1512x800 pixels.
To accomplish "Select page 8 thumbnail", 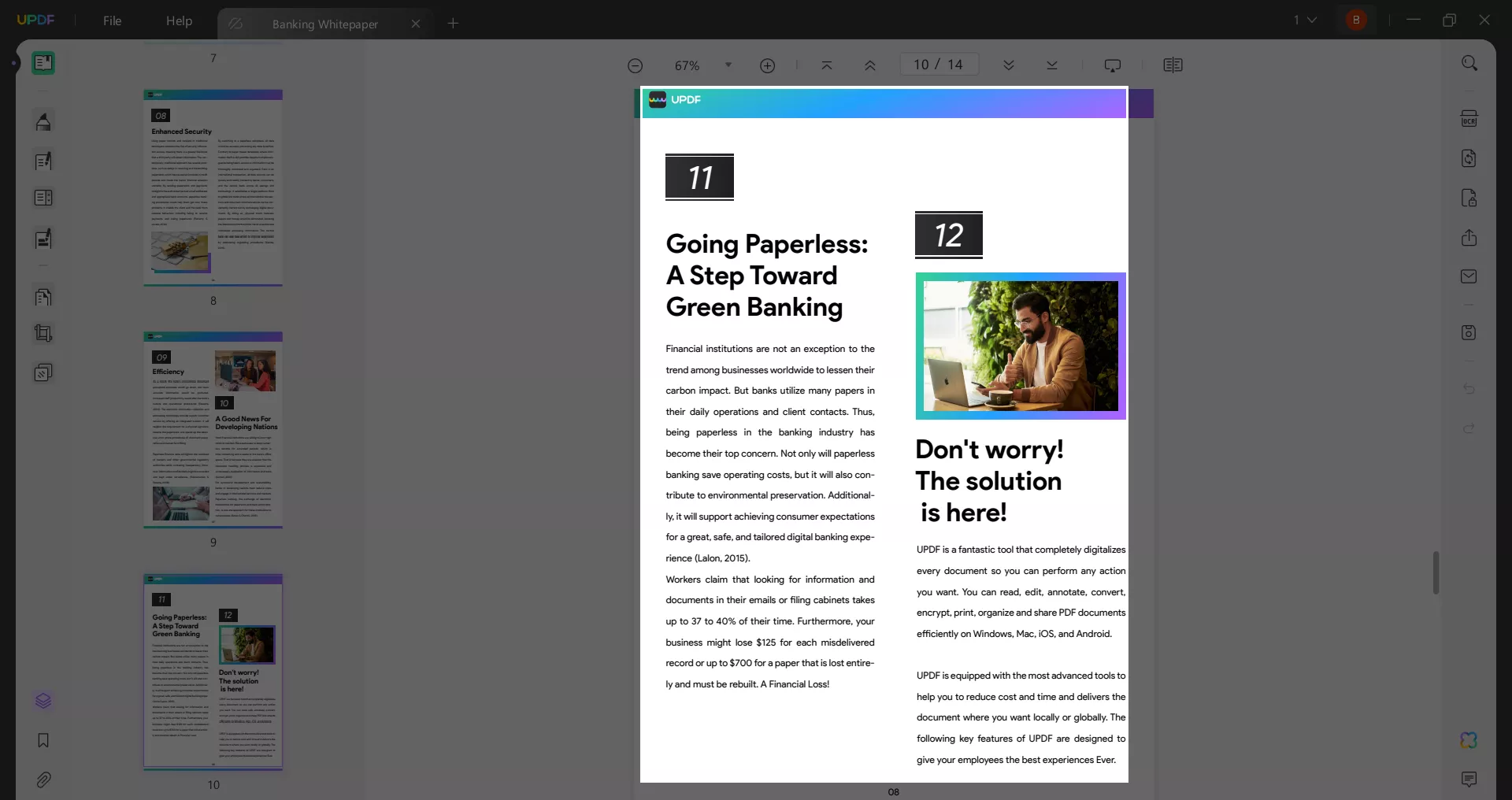I will coord(213,188).
